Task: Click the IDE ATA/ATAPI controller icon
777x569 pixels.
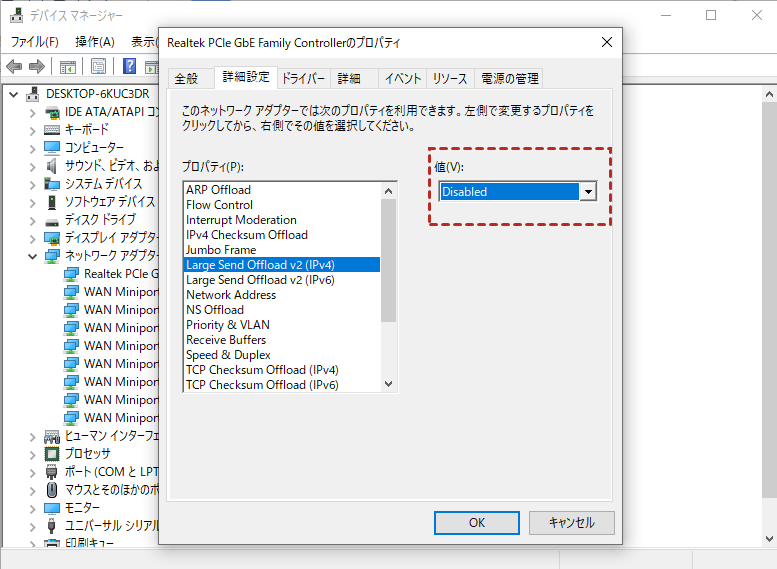Action: pos(52,112)
